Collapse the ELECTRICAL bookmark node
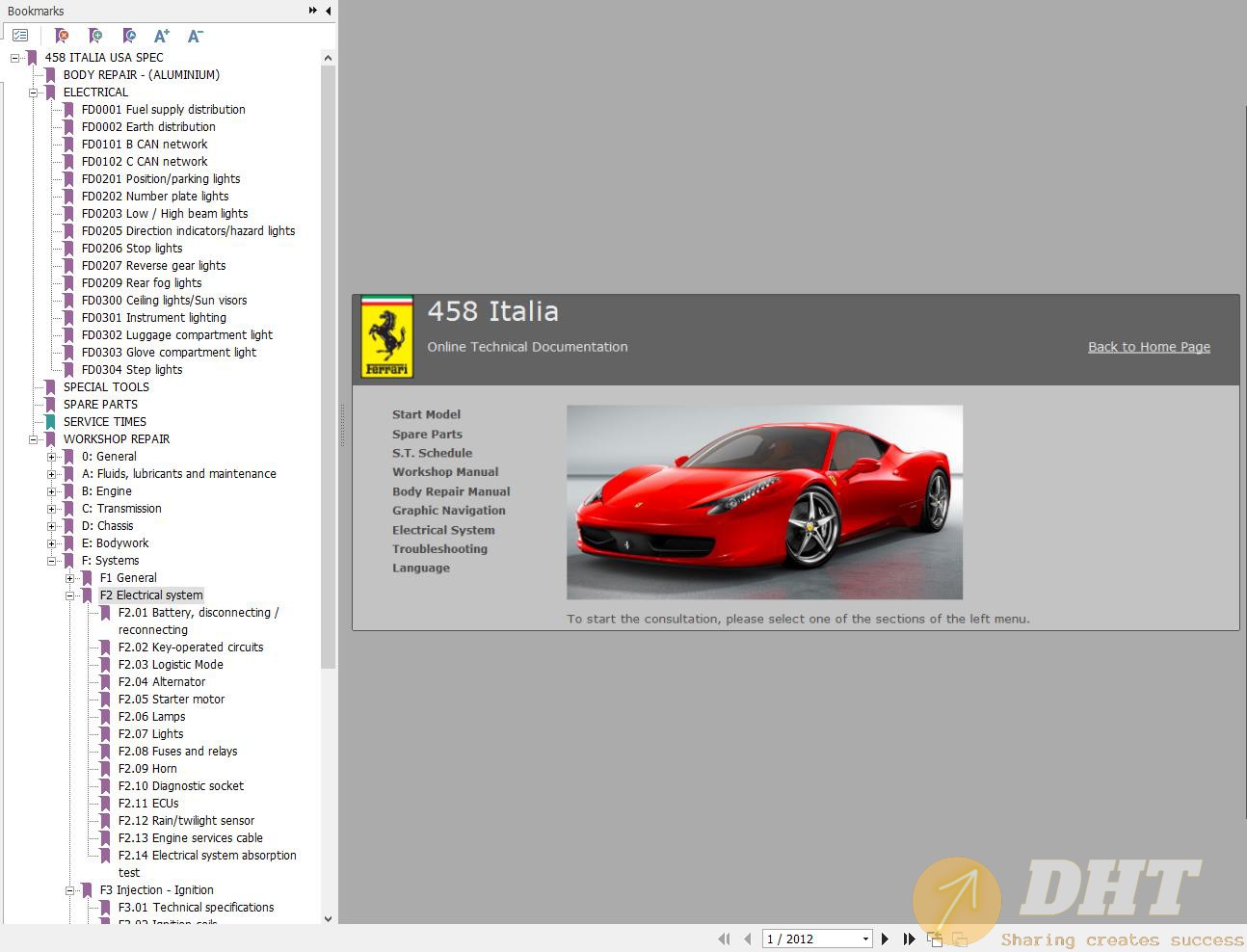Screen dimensions: 1247x952 [x=33, y=93]
